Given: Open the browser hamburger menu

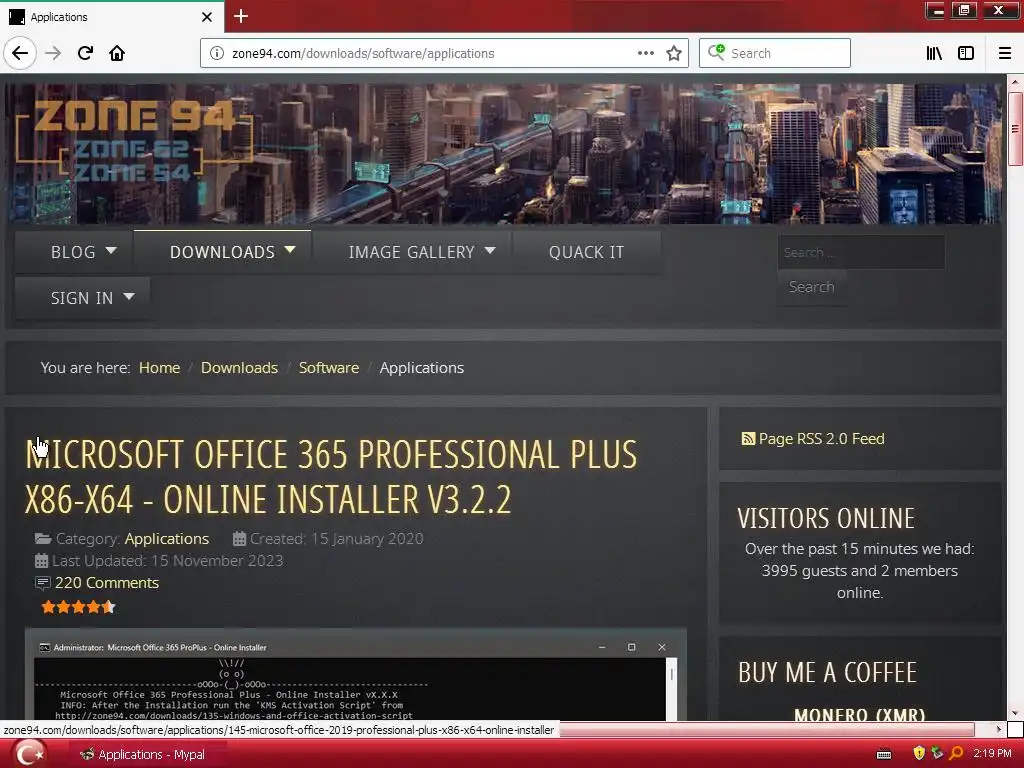Looking at the screenshot, I should point(1005,53).
